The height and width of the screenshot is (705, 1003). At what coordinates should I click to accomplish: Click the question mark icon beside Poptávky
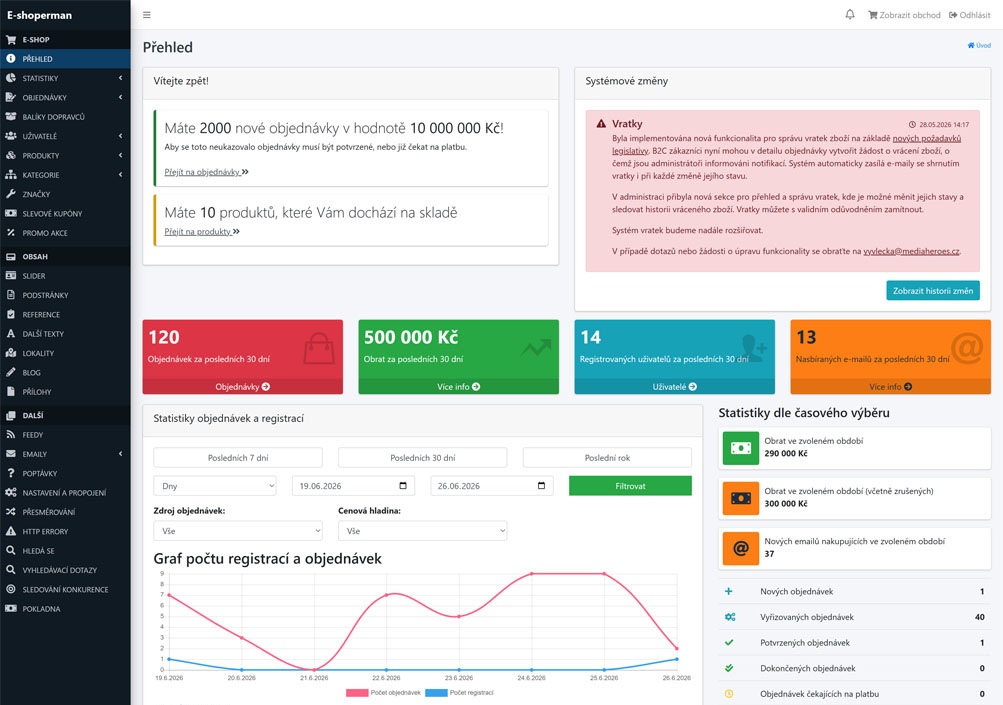coord(11,473)
